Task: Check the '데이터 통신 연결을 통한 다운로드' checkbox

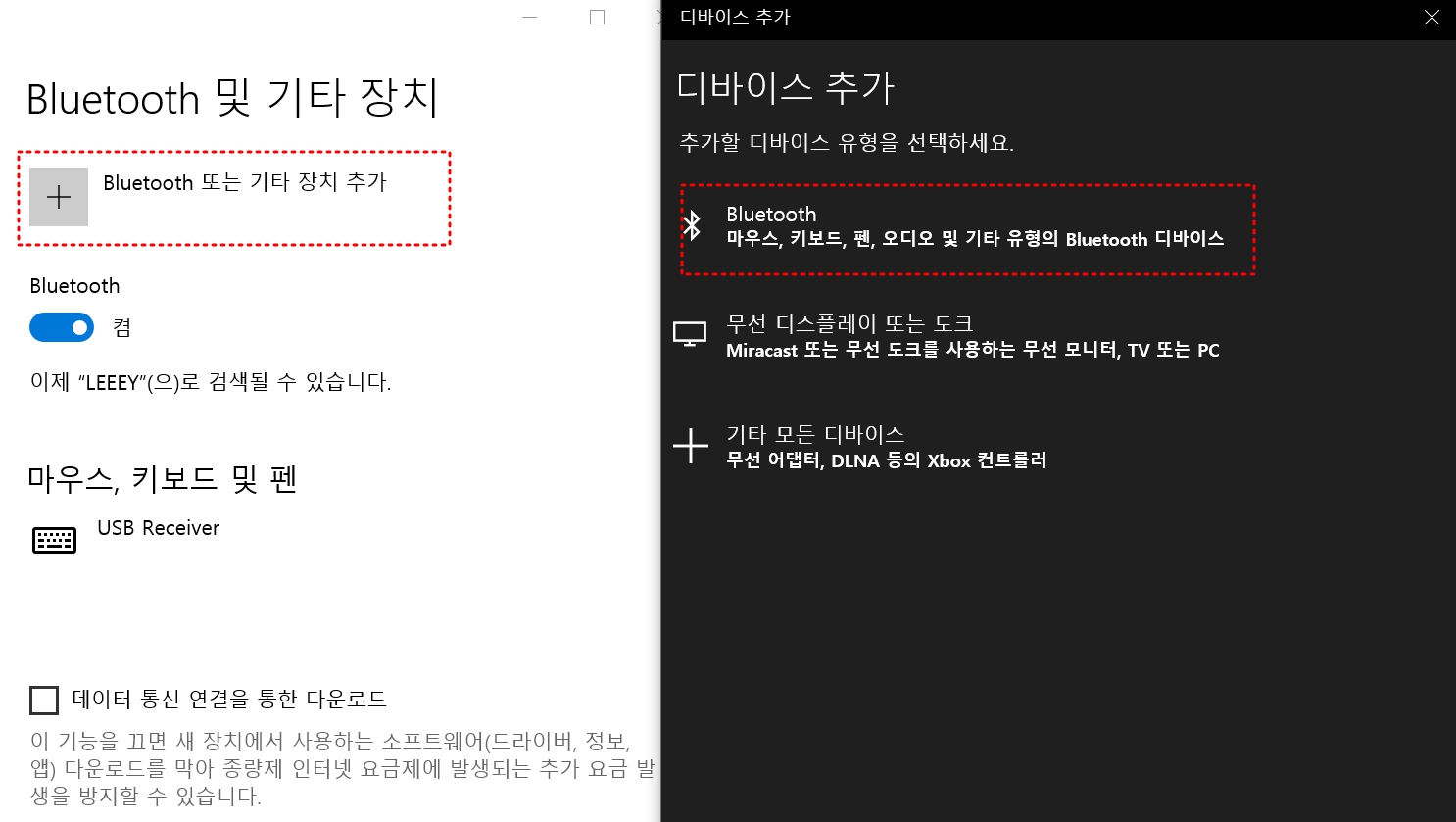Action: coord(44,700)
